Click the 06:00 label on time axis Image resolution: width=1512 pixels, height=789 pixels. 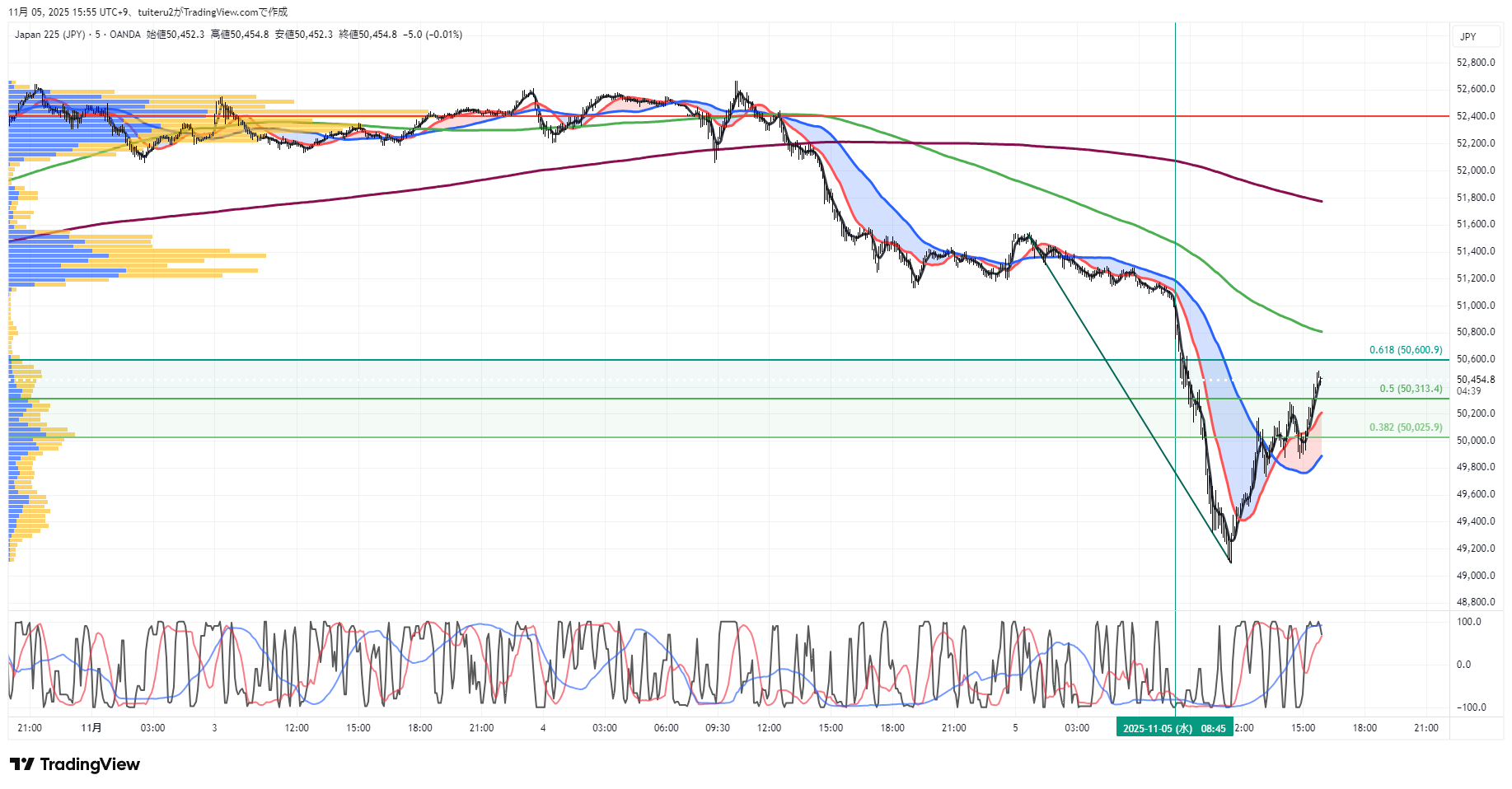click(666, 728)
